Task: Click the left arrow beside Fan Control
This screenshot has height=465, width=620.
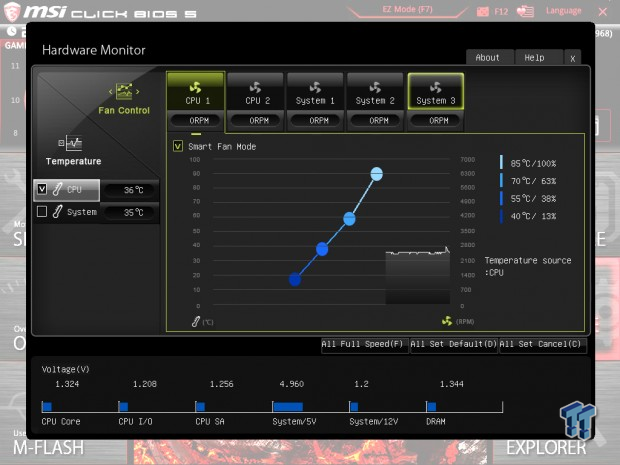Action: pyautogui.click(x=111, y=92)
